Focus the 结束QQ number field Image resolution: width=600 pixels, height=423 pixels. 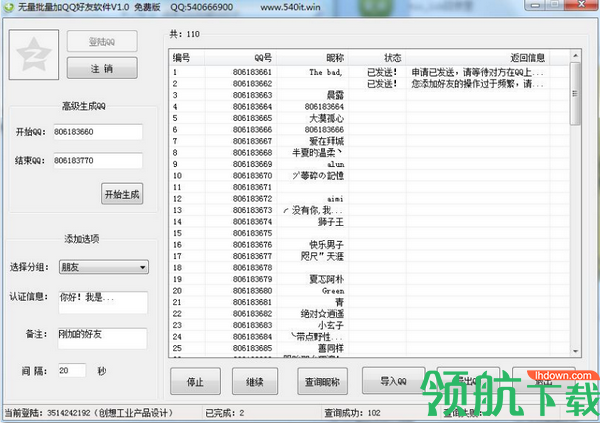click(x=98, y=160)
